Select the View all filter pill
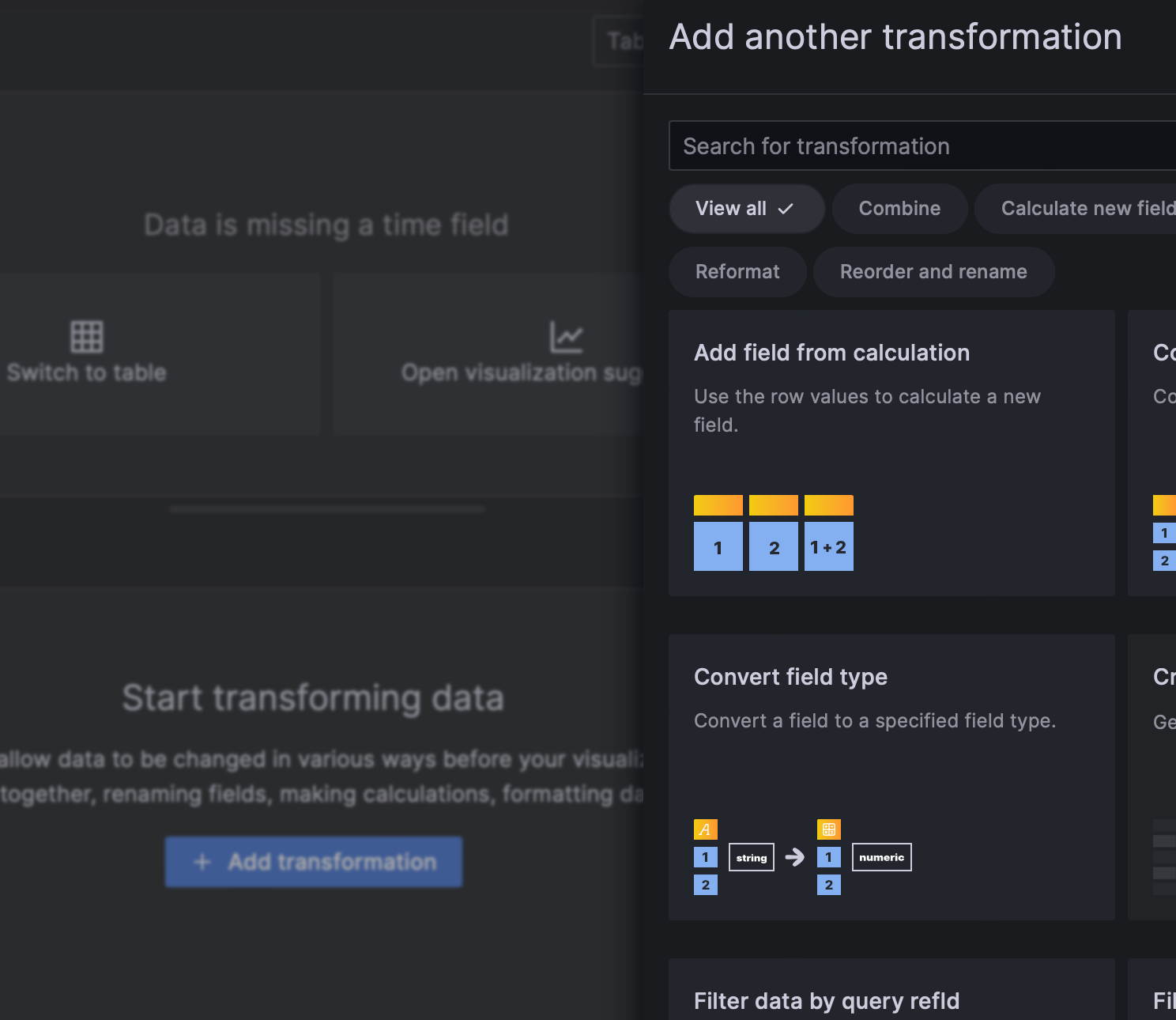Viewport: 1176px width, 1020px height. coord(747,209)
